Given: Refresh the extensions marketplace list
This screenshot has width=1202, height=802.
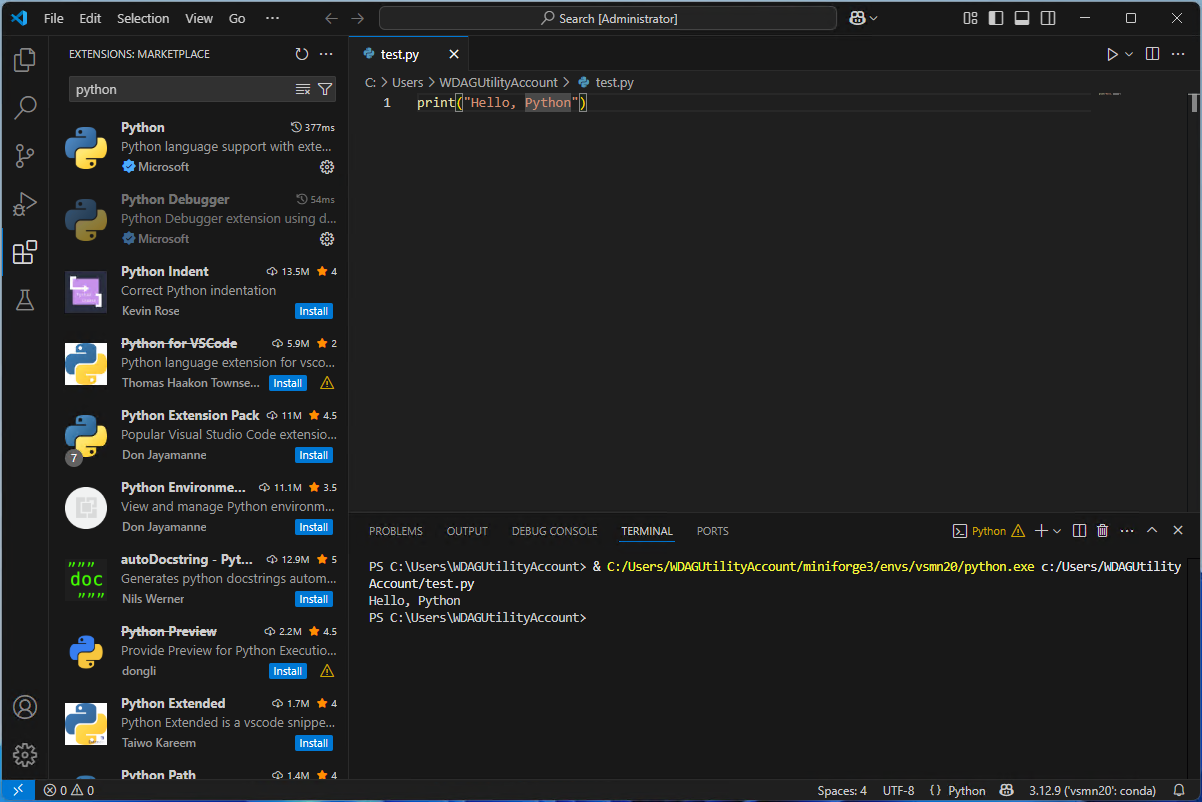Looking at the screenshot, I should tap(302, 54).
